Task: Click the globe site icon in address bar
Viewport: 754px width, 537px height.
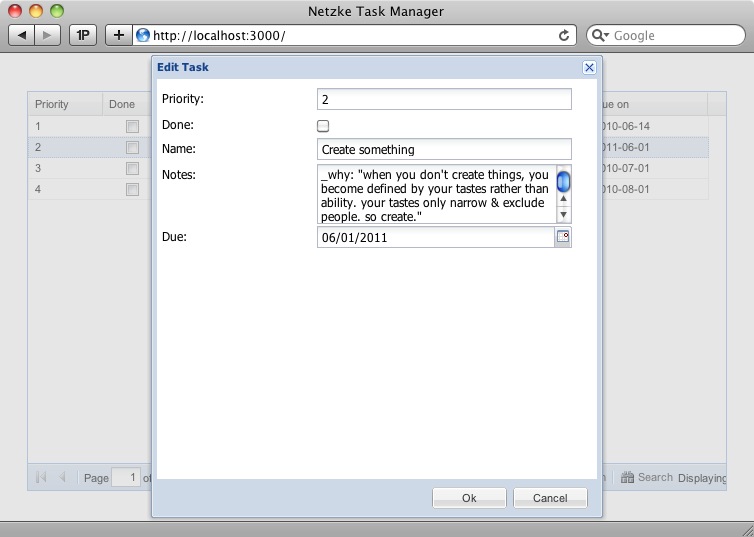Action: (x=142, y=35)
